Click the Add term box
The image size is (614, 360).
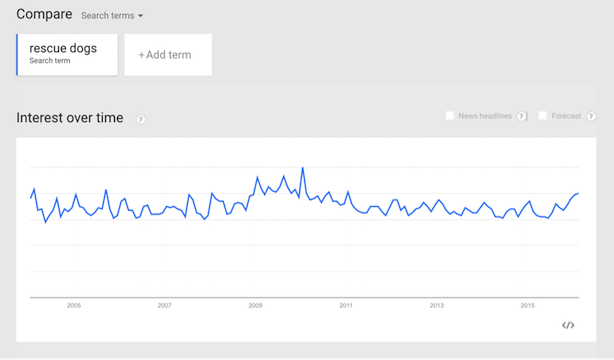pyautogui.click(x=168, y=54)
